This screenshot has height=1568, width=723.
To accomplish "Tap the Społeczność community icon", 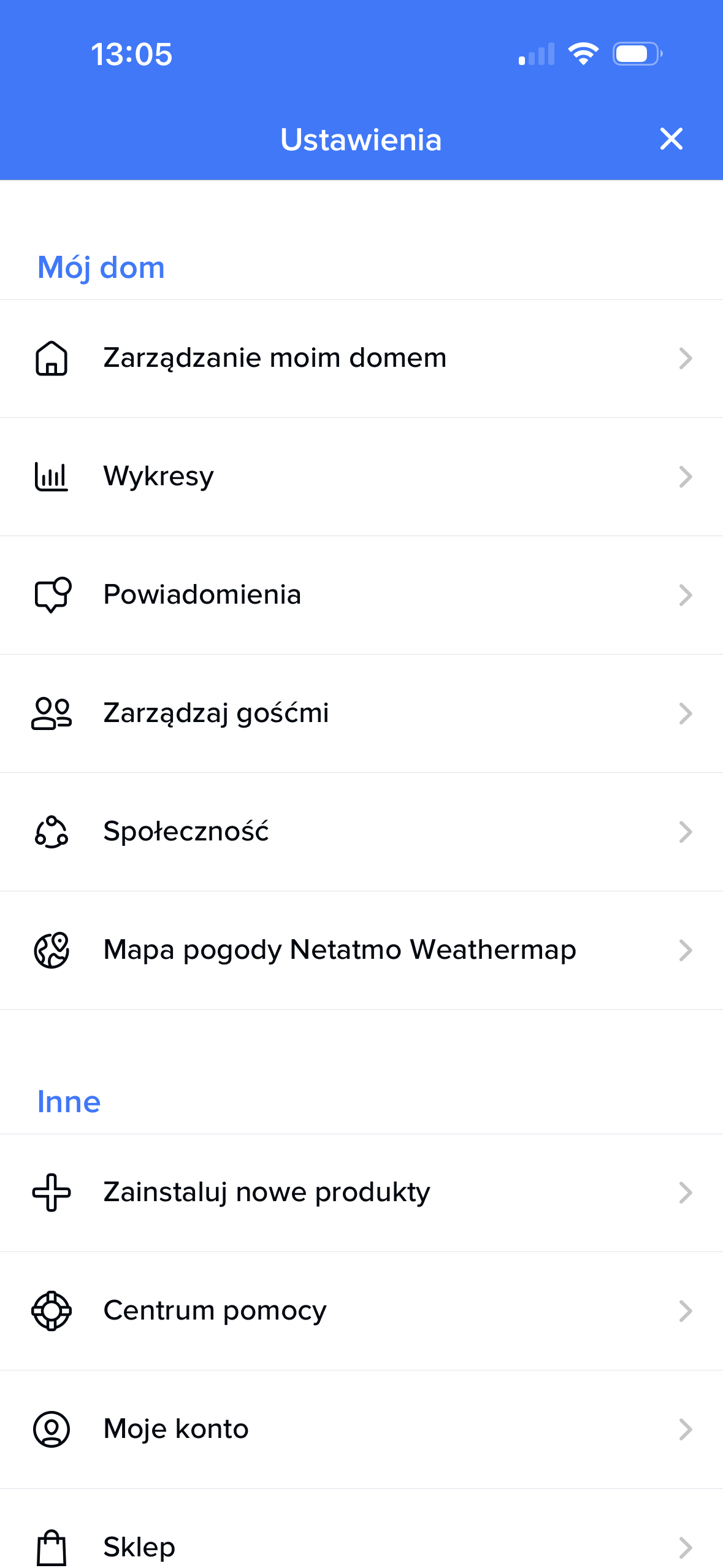I will pos(52,832).
